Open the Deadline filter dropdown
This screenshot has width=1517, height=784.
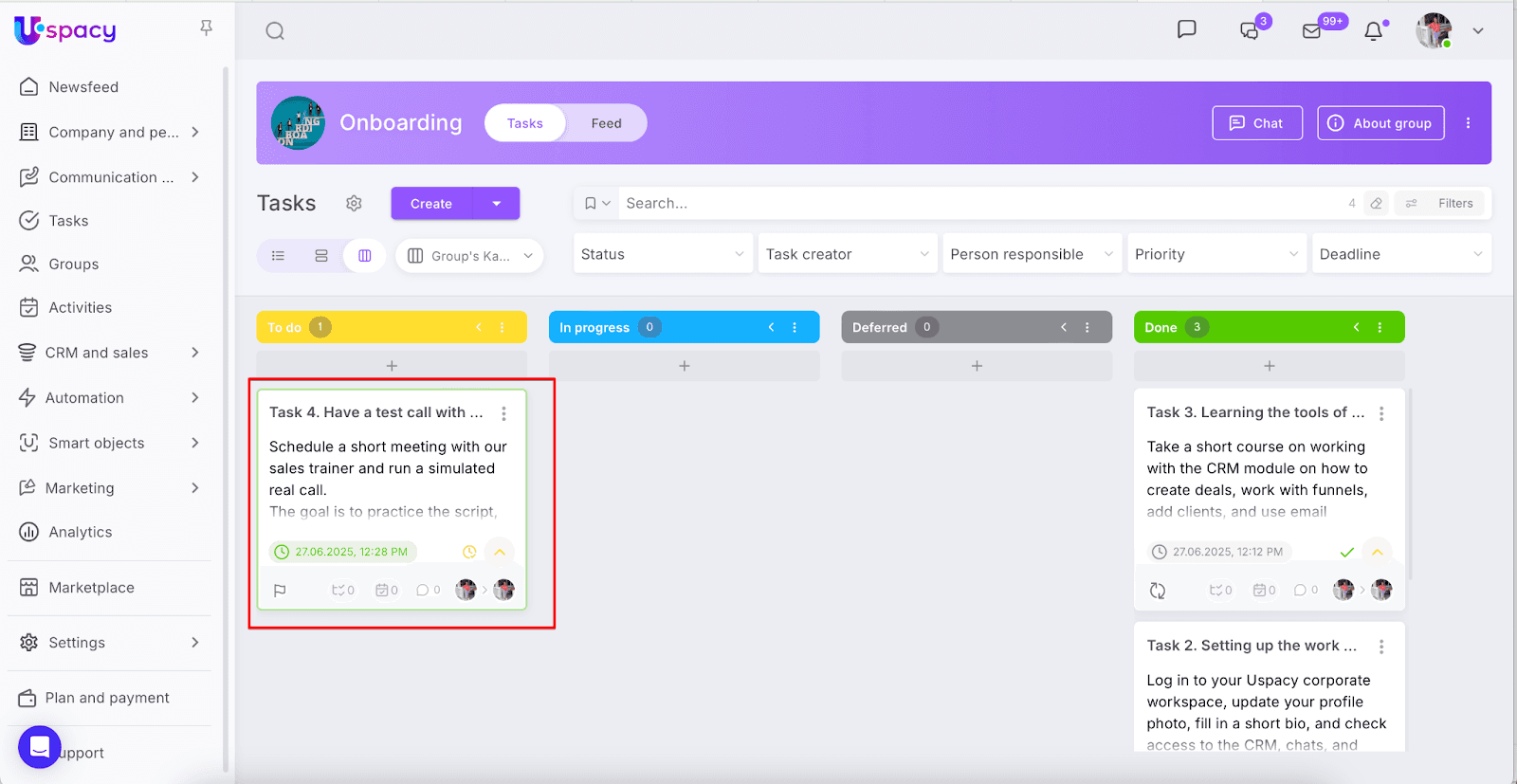[x=1401, y=254]
